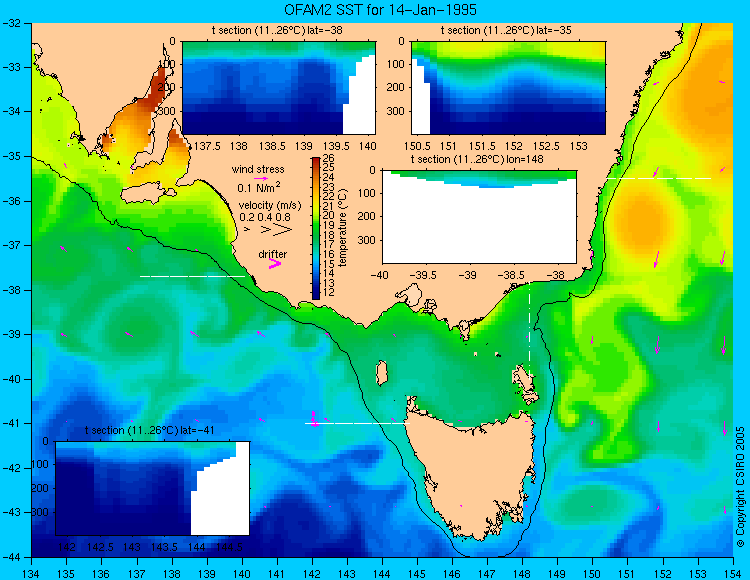Screen dimensions: 750x580
Task: Select the lat=-38 temperature section inset plot
Action: click(279, 88)
